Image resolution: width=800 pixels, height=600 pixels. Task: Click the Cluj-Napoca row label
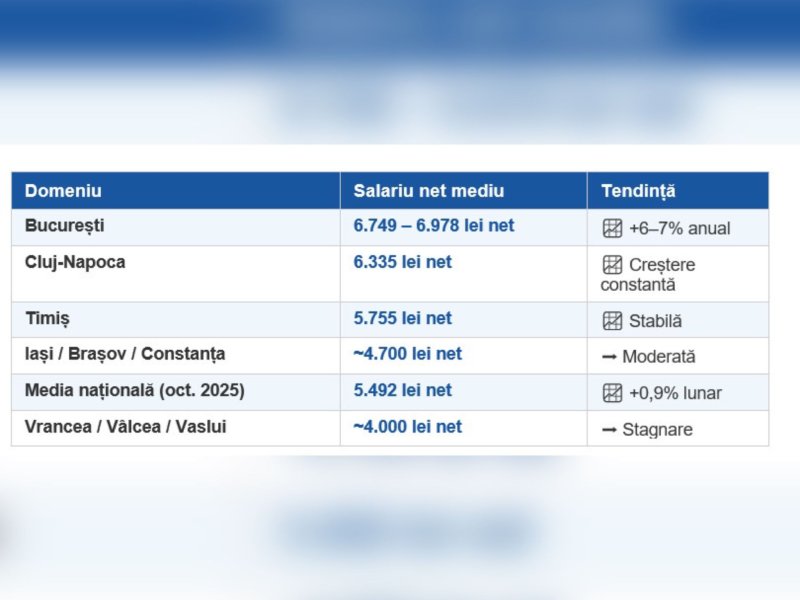click(75, 262)
